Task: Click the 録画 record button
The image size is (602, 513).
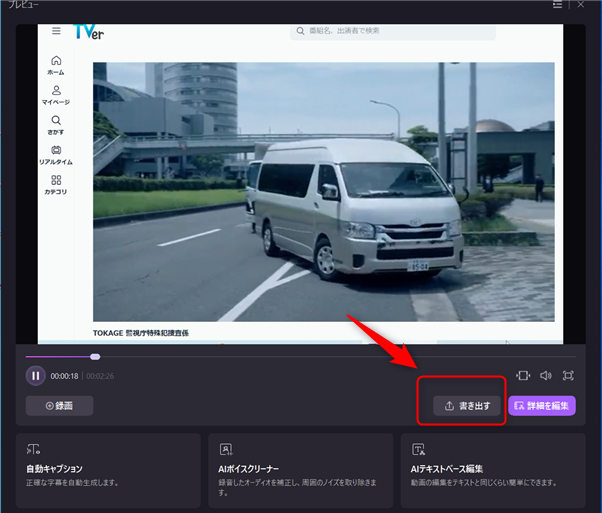Action: pyautogui.click(x=60, y=406)
